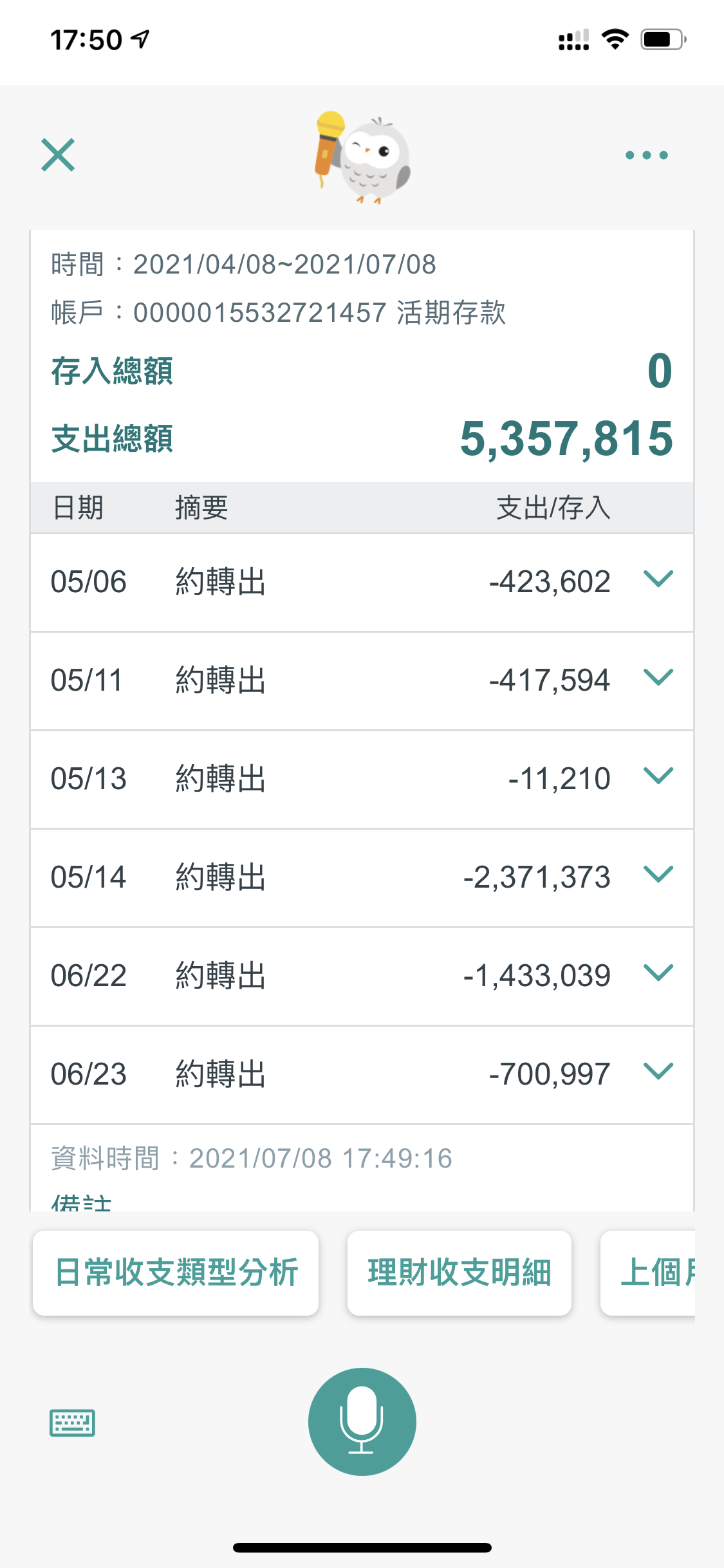Expand the 05/14 transaction of -2,371,373

(x=658, y=875)
